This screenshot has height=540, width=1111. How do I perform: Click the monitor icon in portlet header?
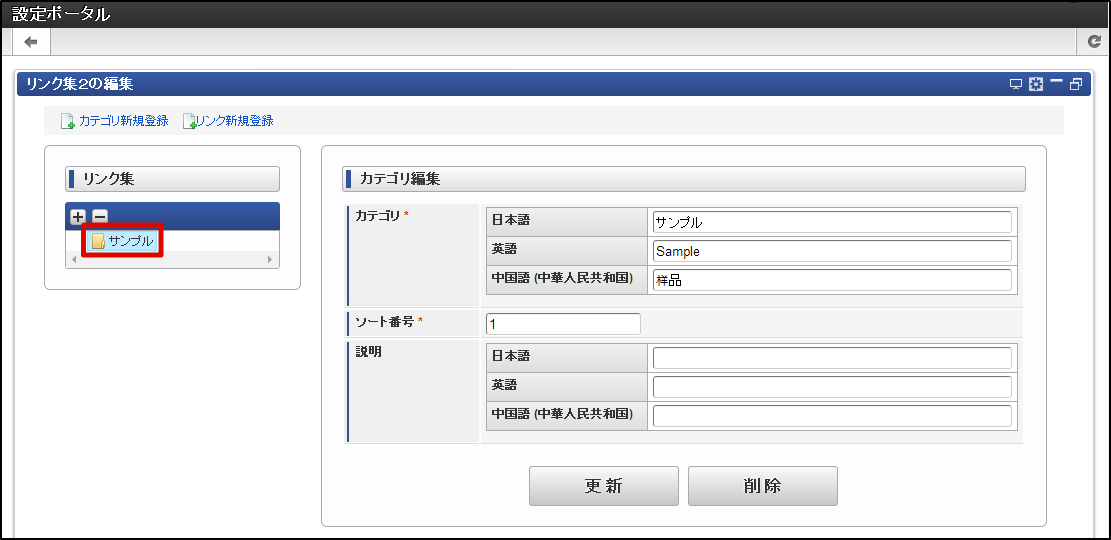[1016, 84]
